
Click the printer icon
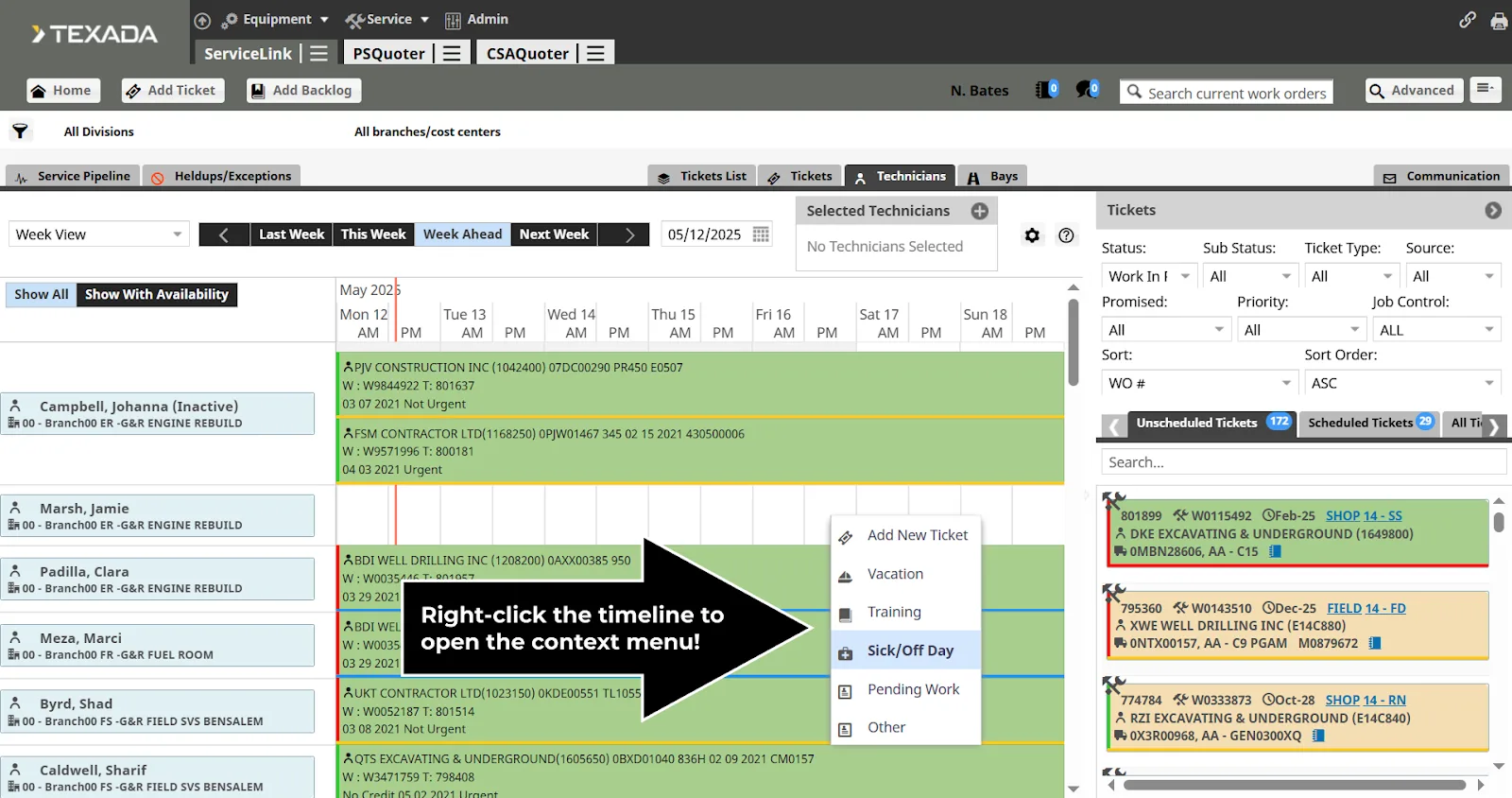click(x=1499, y=21)
